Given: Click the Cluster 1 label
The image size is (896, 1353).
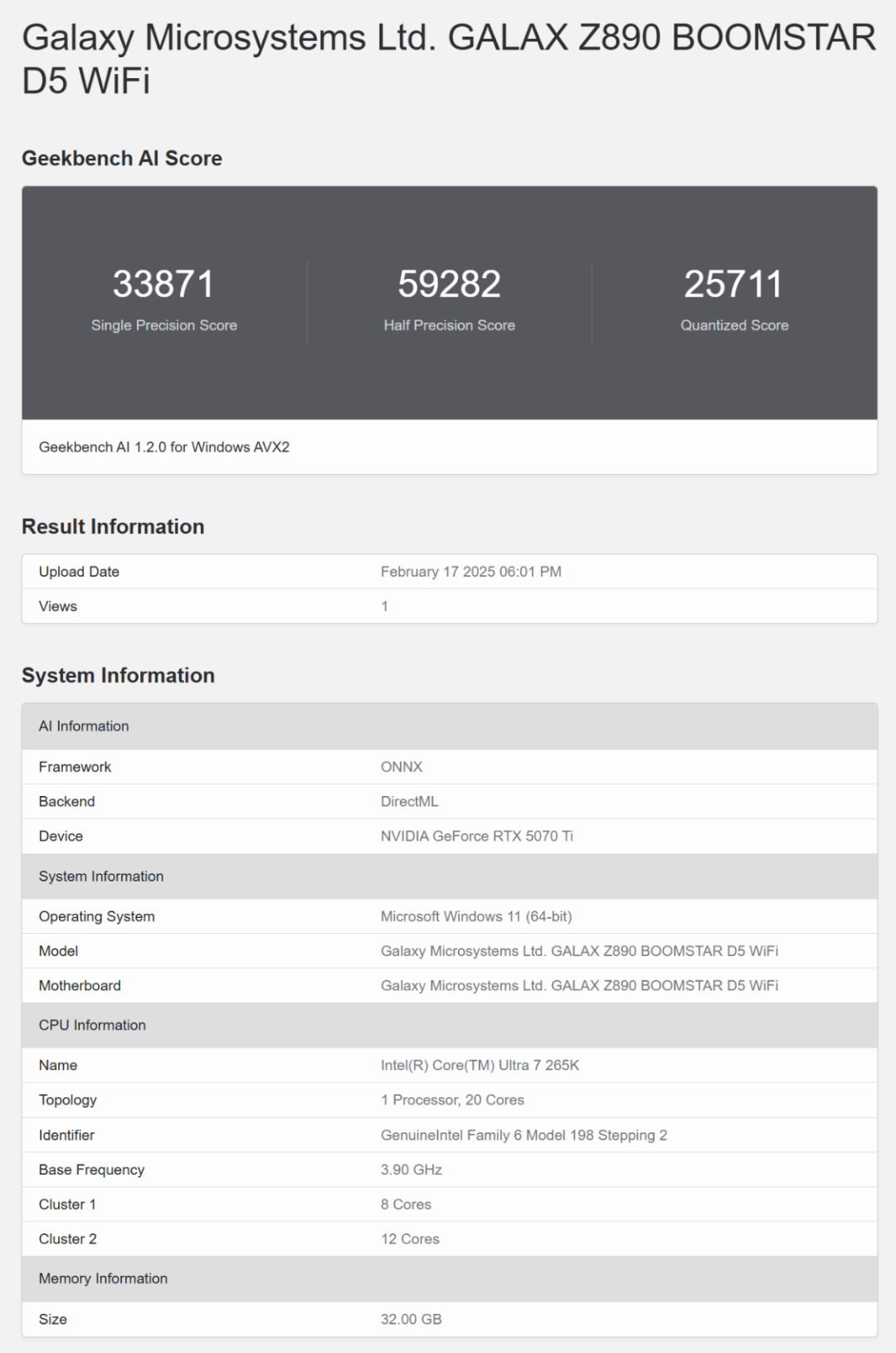Looking at the screenshot, I should coord(67,1204).
